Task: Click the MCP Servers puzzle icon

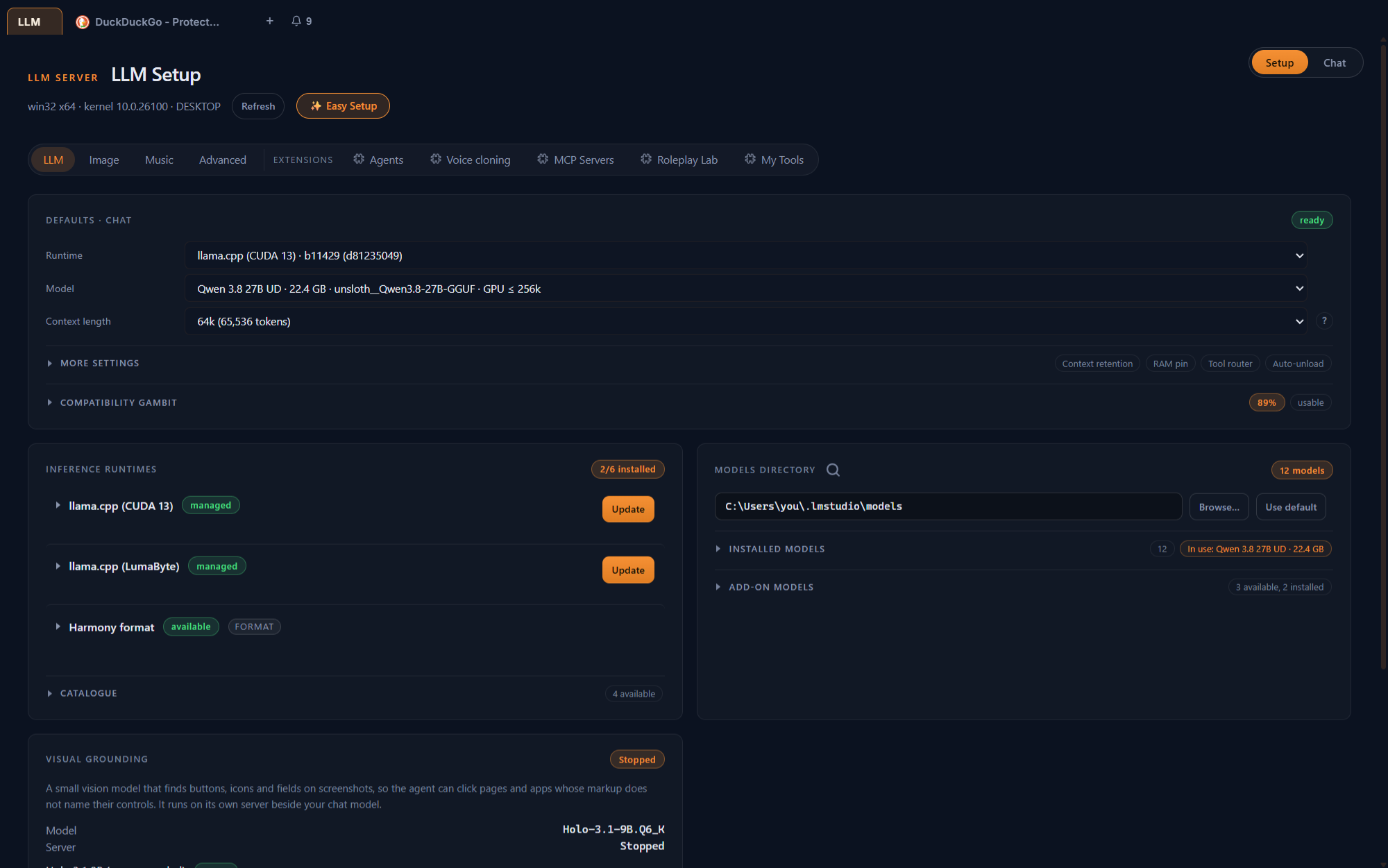Action: click(x=543, y=159)
